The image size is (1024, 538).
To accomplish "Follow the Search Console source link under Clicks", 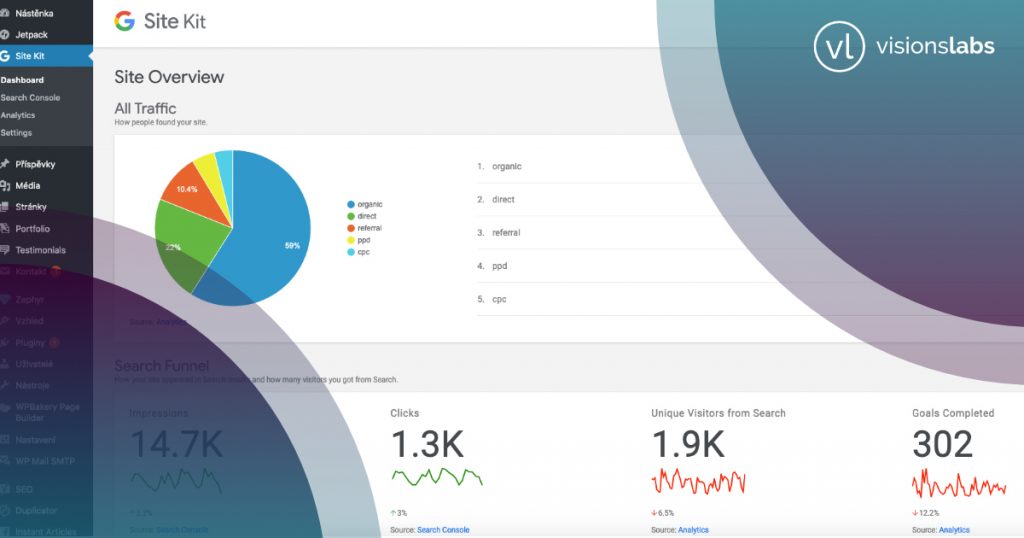I will (443, 530).
